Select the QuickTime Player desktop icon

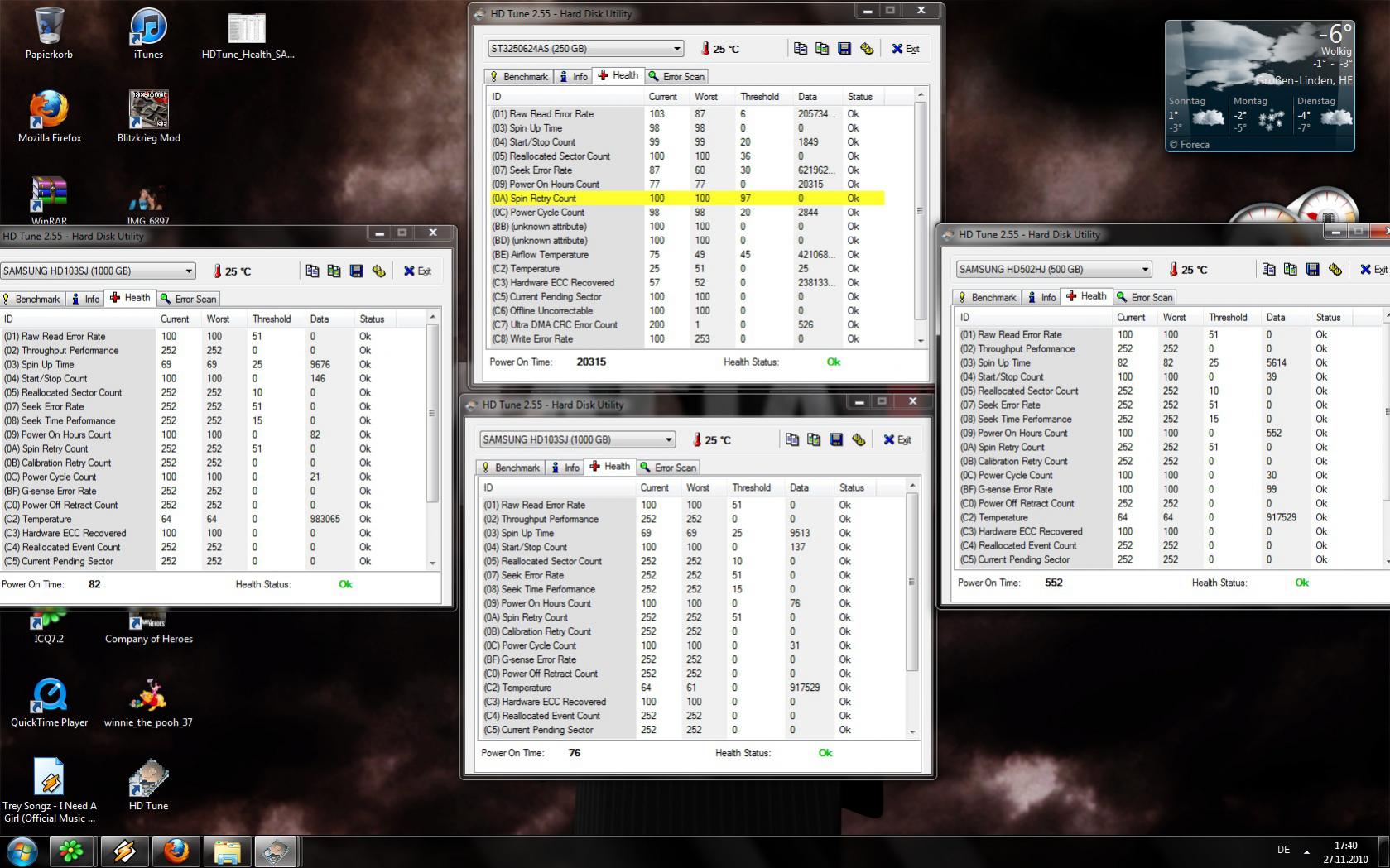pos(49,702)
